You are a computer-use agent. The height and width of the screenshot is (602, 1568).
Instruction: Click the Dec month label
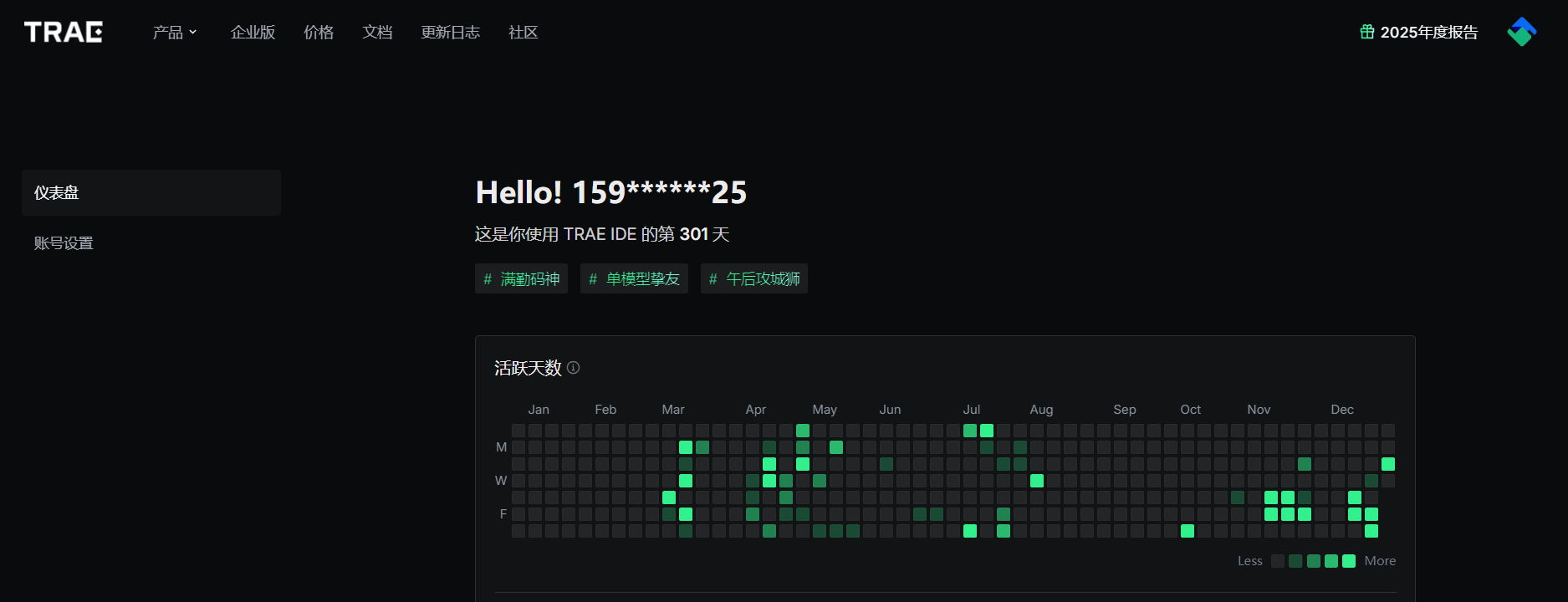[x=1342, y=410]
